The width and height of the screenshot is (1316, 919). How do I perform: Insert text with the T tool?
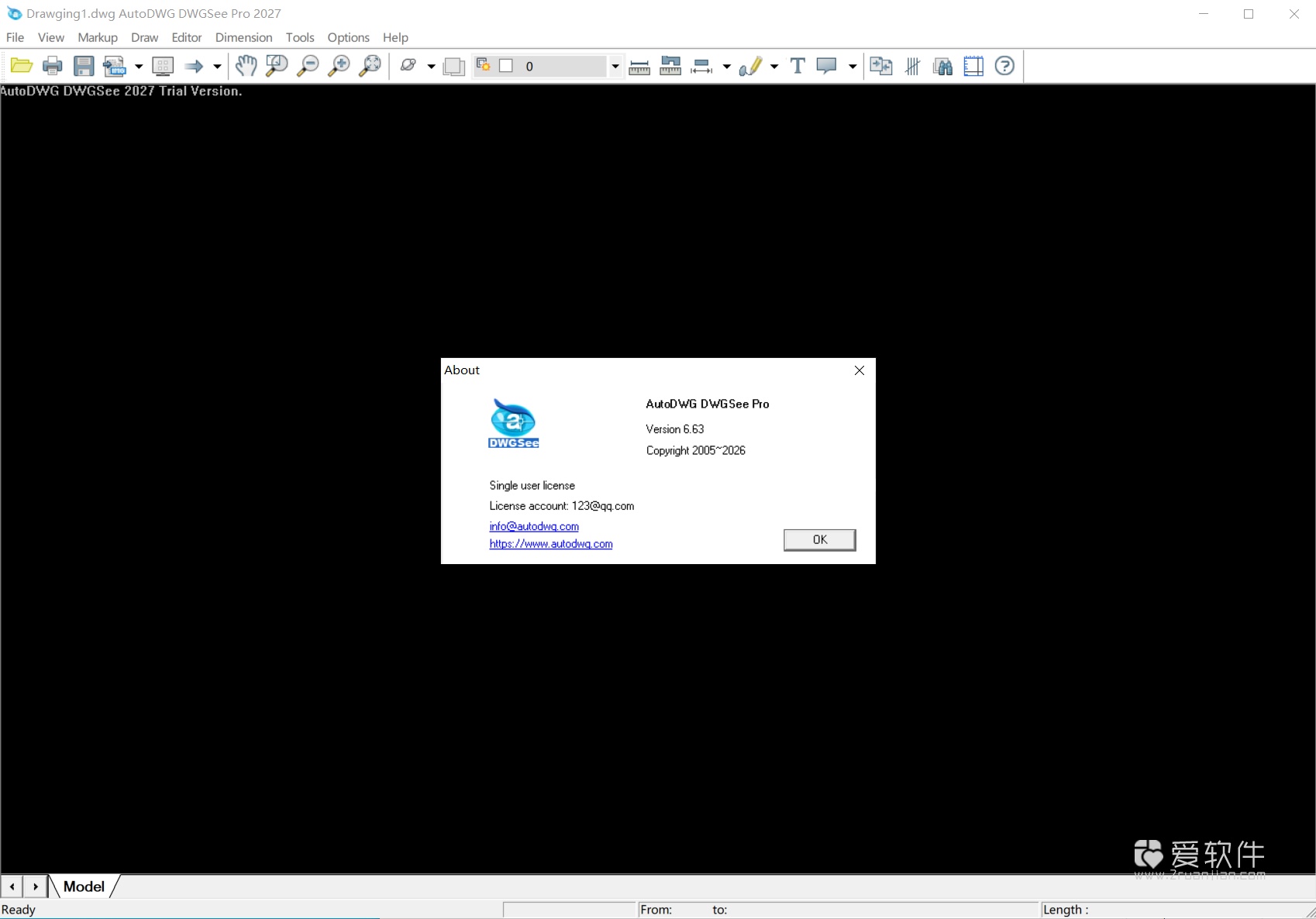(x=797, y=66)
